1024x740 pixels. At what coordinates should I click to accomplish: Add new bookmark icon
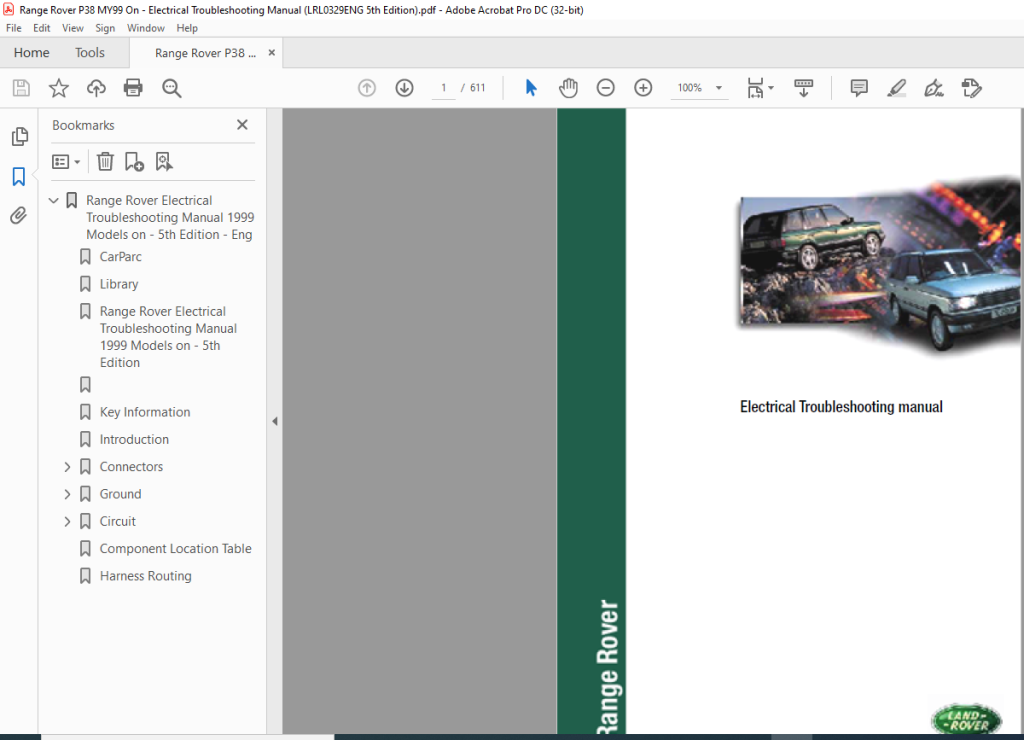[134, 161]
